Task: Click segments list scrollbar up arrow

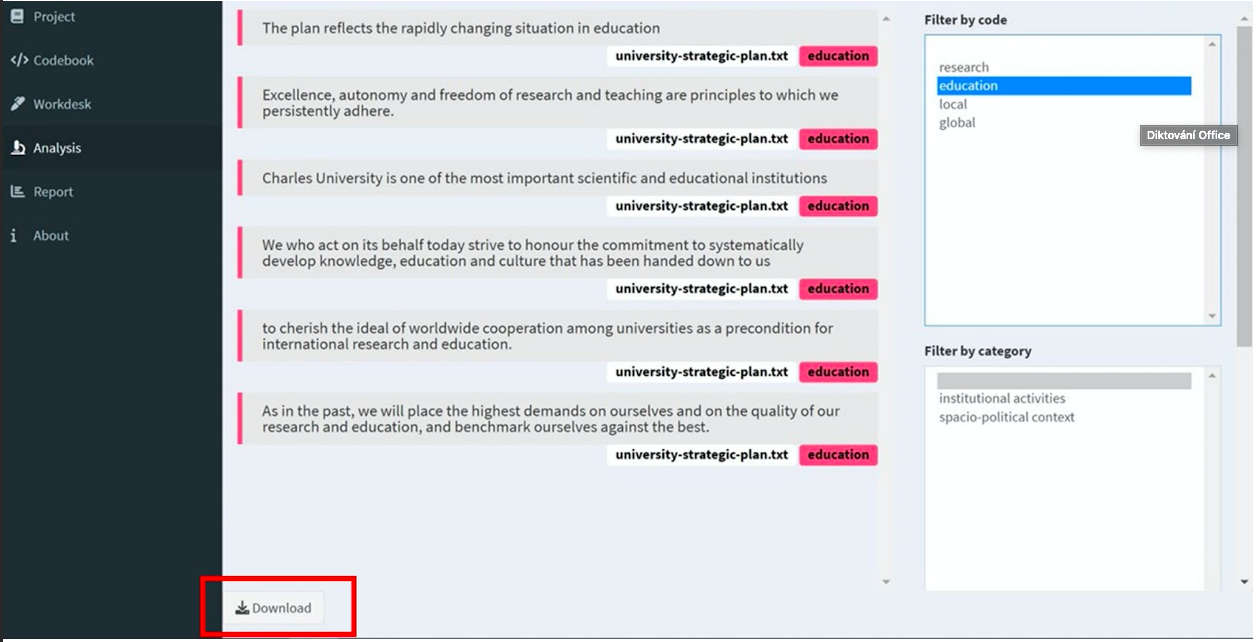Action: coord(886,19)
